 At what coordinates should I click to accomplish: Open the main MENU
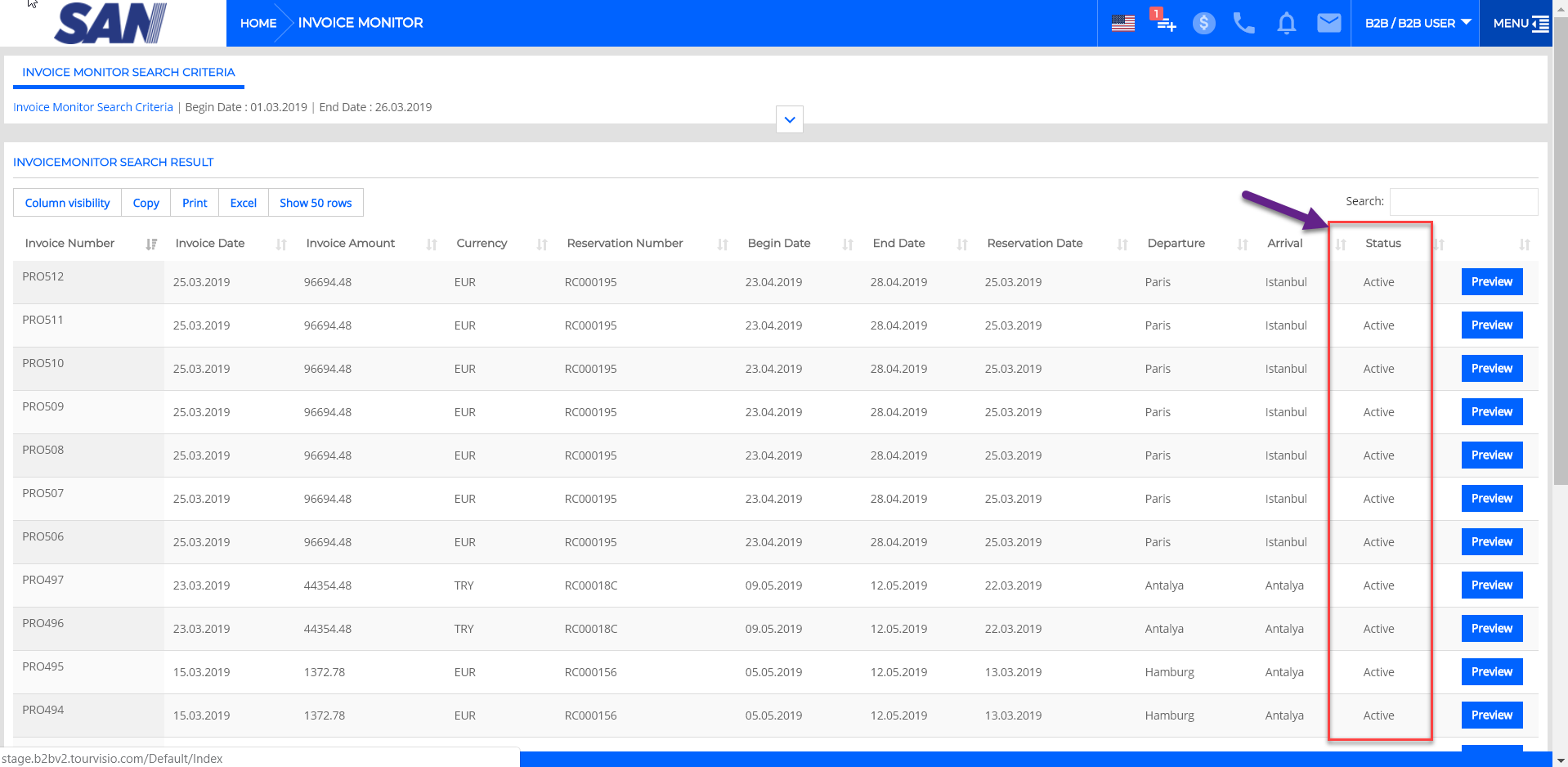[x=1520, y=24]
